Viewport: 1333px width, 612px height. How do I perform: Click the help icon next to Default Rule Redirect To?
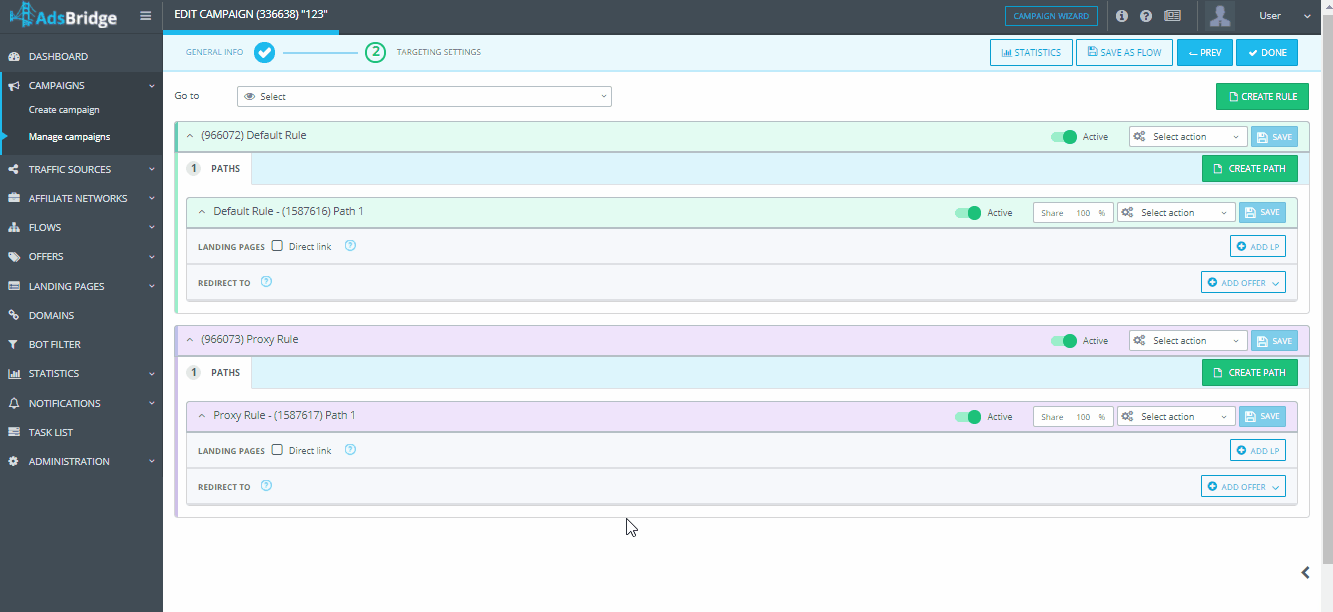point(266,282)
